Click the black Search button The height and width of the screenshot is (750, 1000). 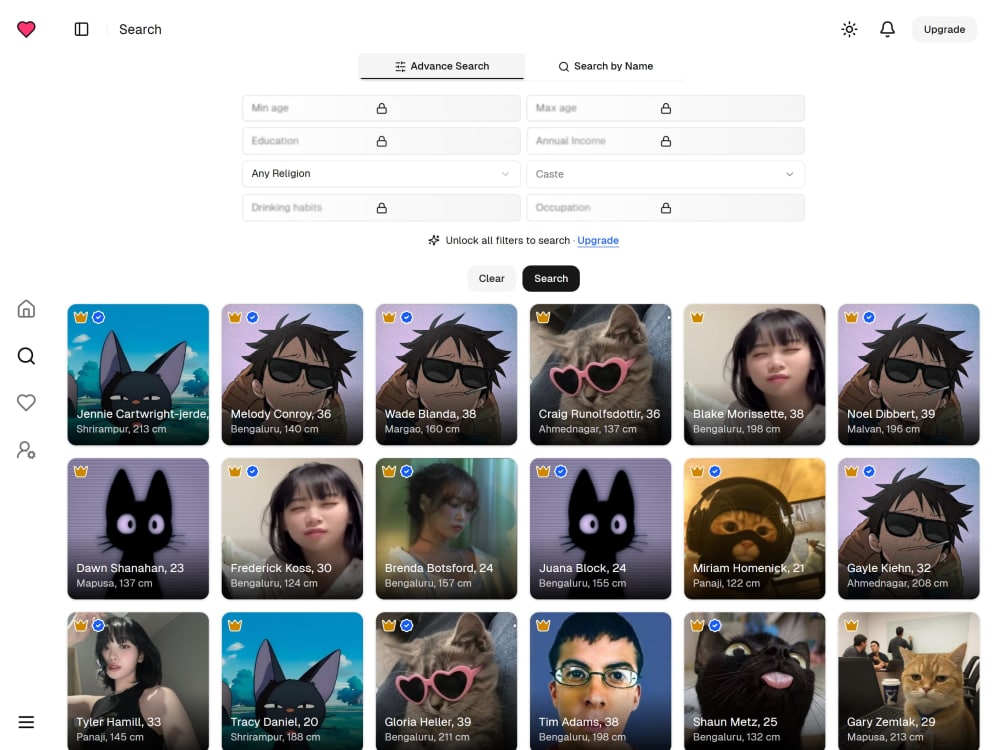[x=551, y=279]
